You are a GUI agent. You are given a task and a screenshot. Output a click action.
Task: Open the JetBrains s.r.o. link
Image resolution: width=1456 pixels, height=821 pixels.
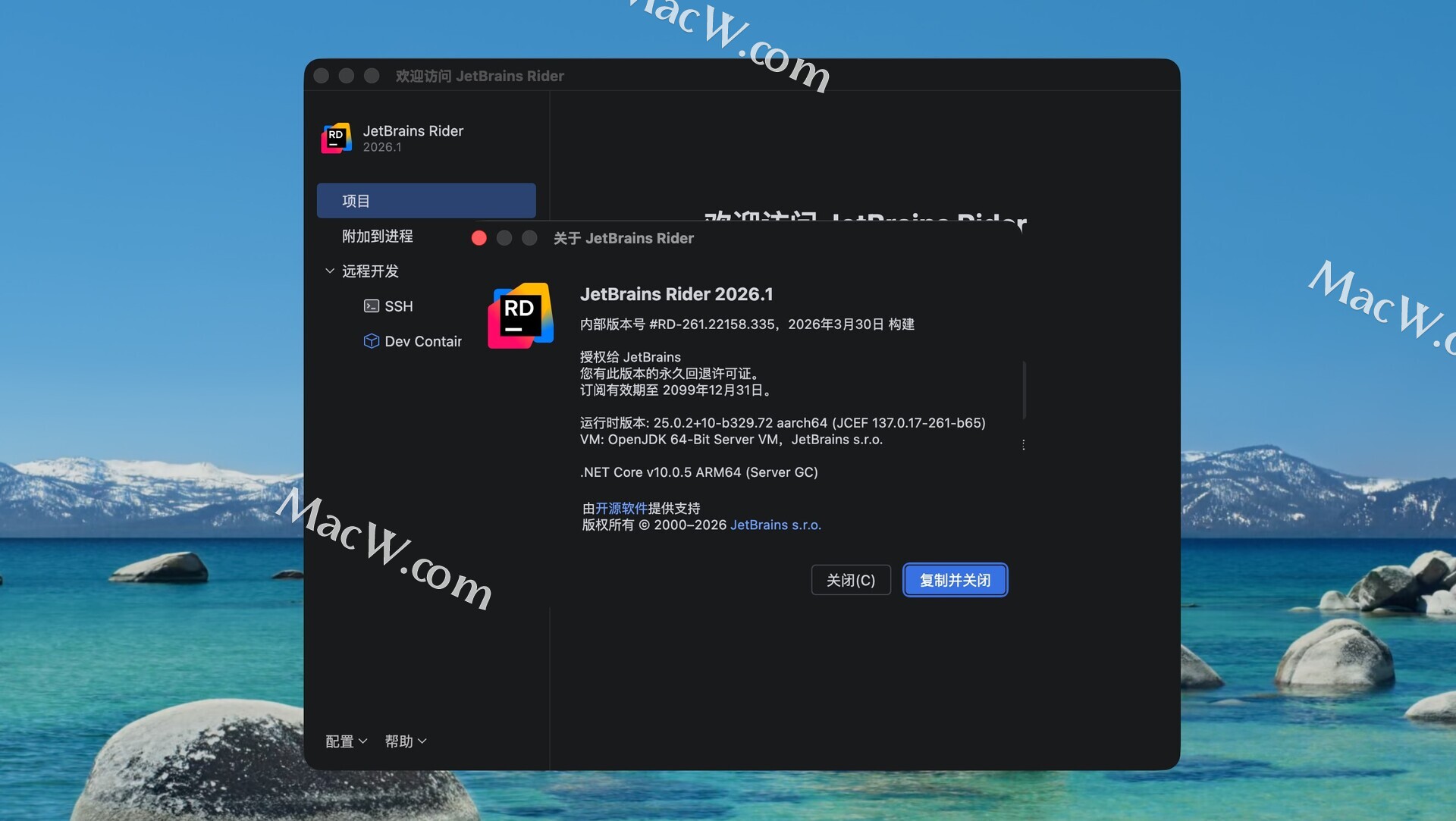(775, 525)
